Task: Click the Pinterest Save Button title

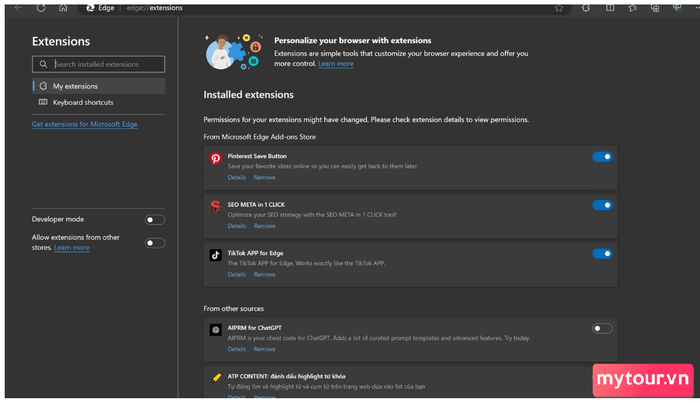Action: (x=257, y=156)
